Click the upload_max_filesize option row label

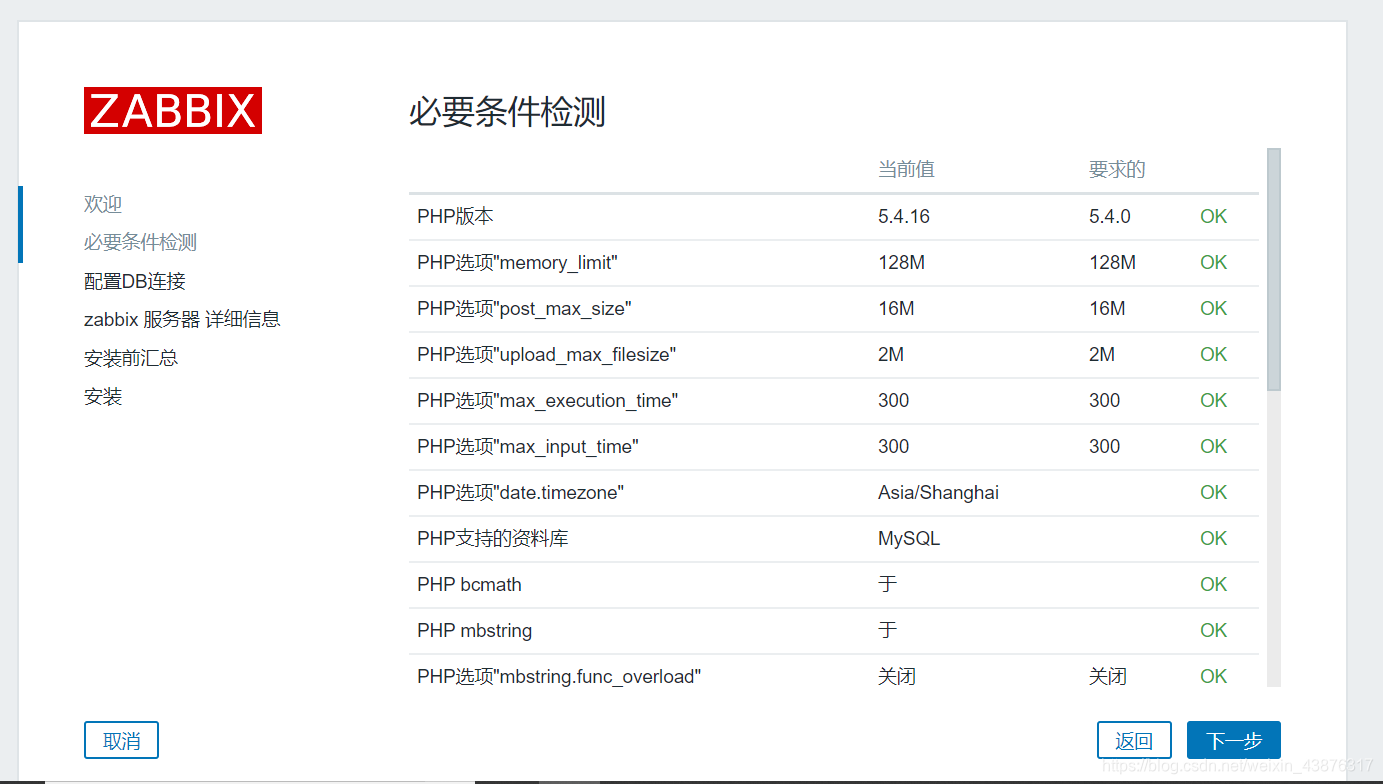pyautogui.click(x=547, y=354)
